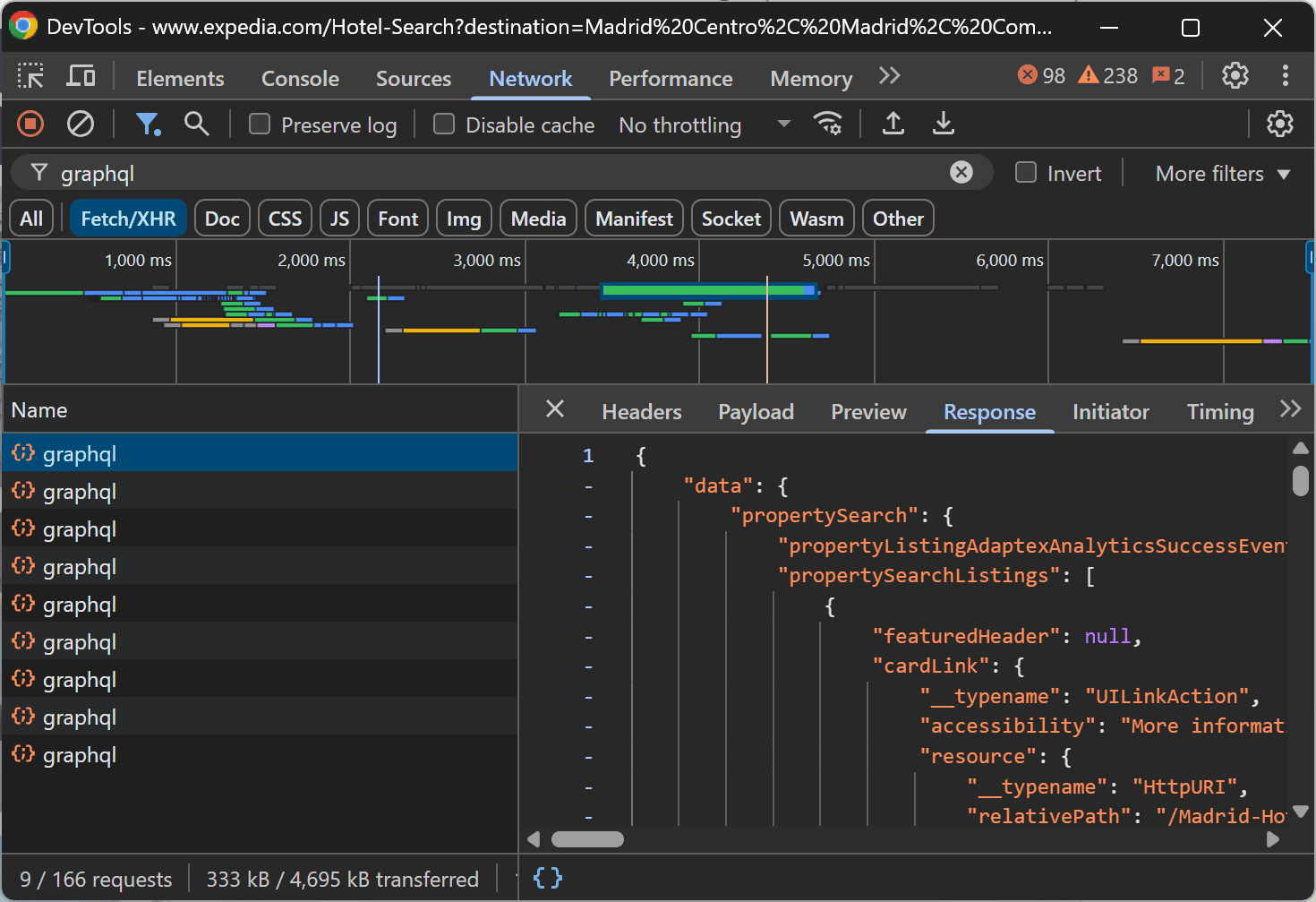Viewport: 1316px width, 902px height.
Task: Show more DevTools panels chevron
Action: click(x=889, y=76)
